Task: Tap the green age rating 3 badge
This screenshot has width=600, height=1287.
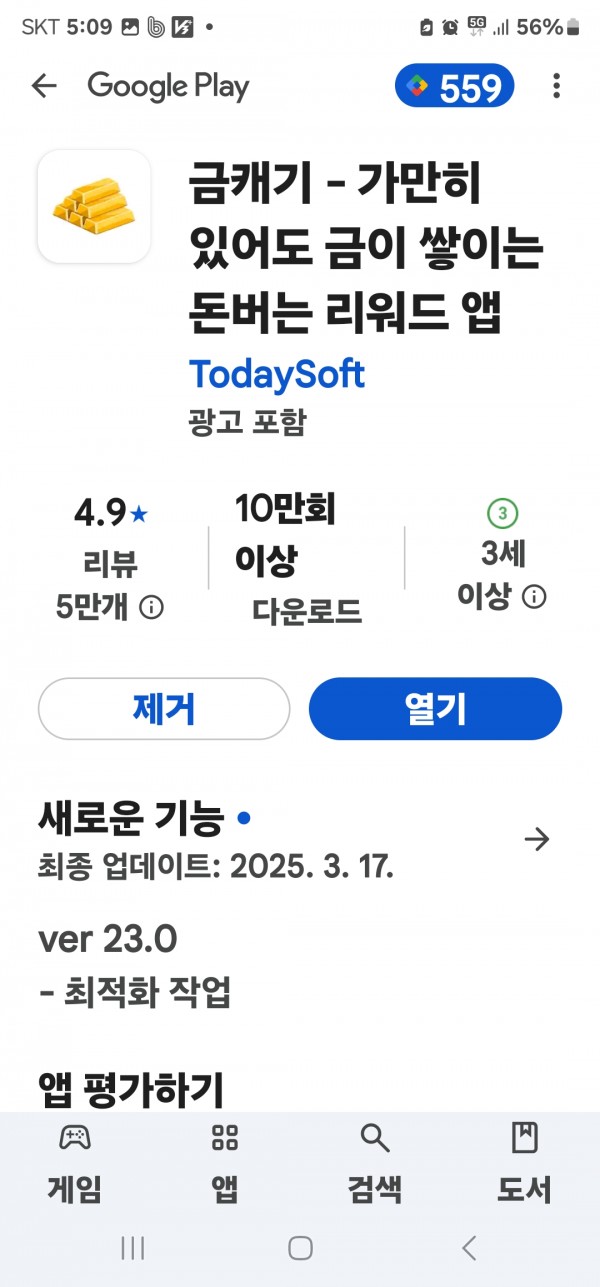Action: 502,514
